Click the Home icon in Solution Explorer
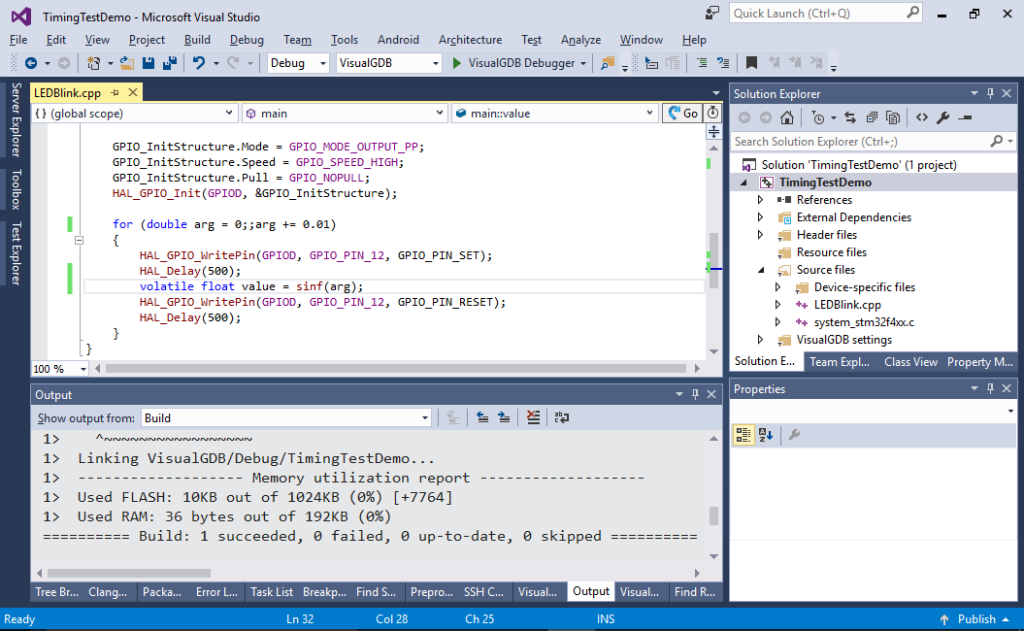1024x631 pixels. click(x=788, y=118)
